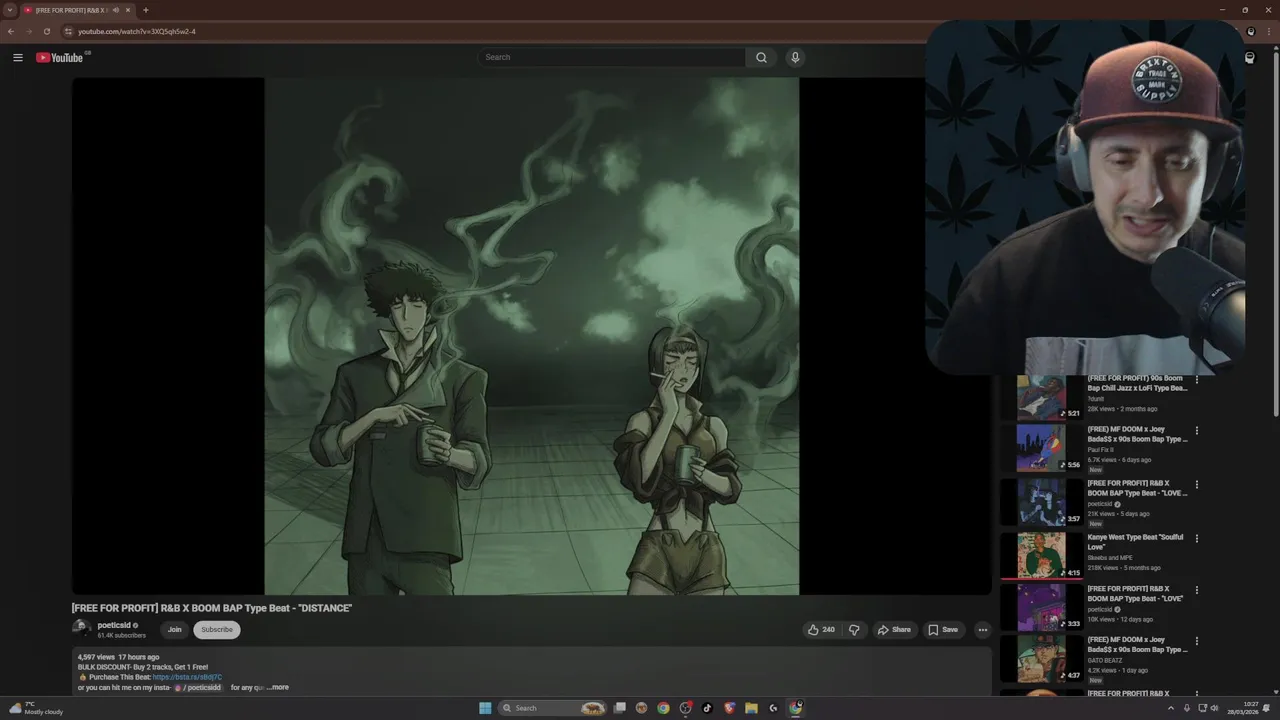Image resolution: width=1280 pixels, height=720 pixels.
Task: Click the page vertical scrollbar
Action: pos(1275,235)
